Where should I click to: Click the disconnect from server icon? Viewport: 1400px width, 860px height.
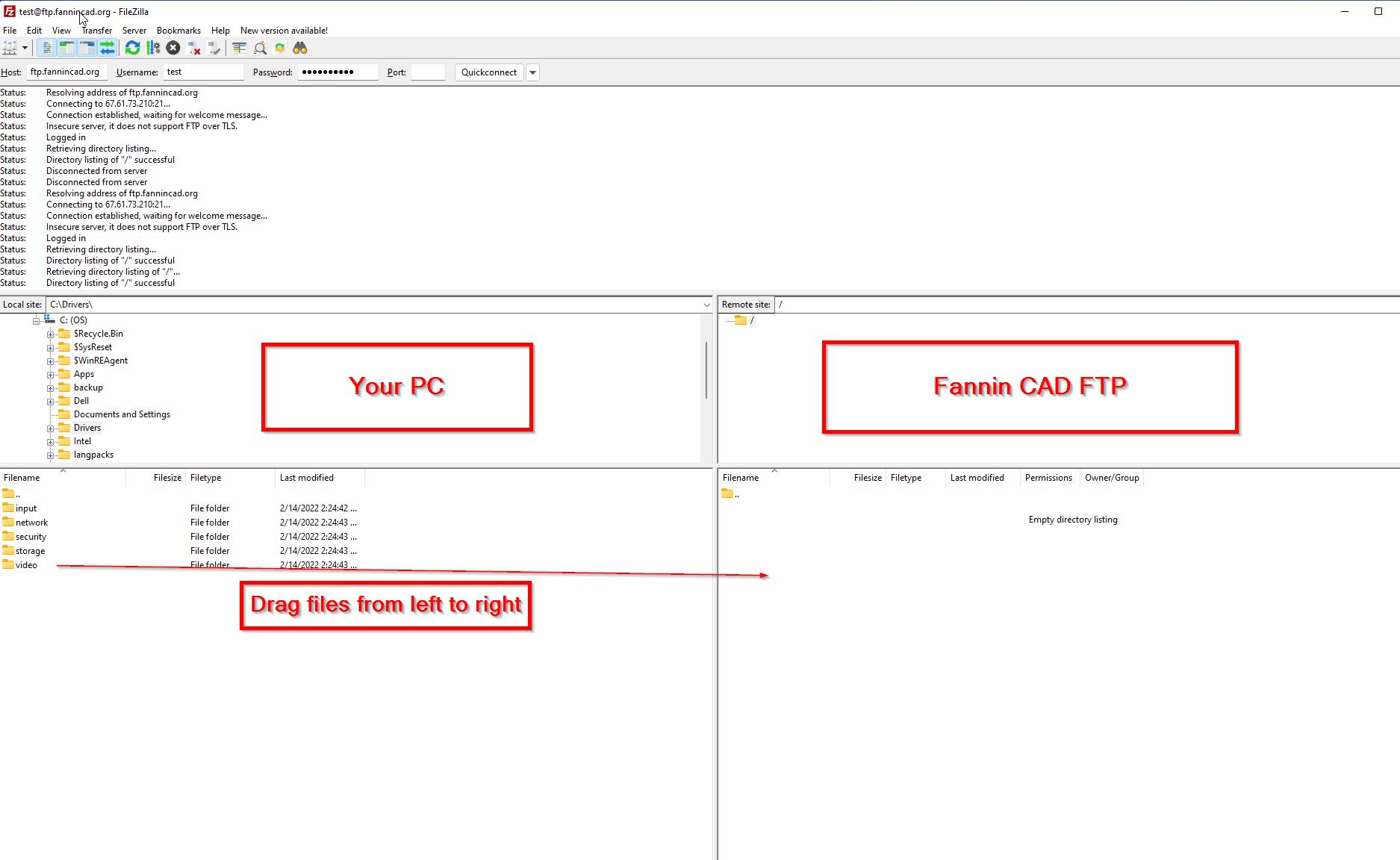click(194, 48)
